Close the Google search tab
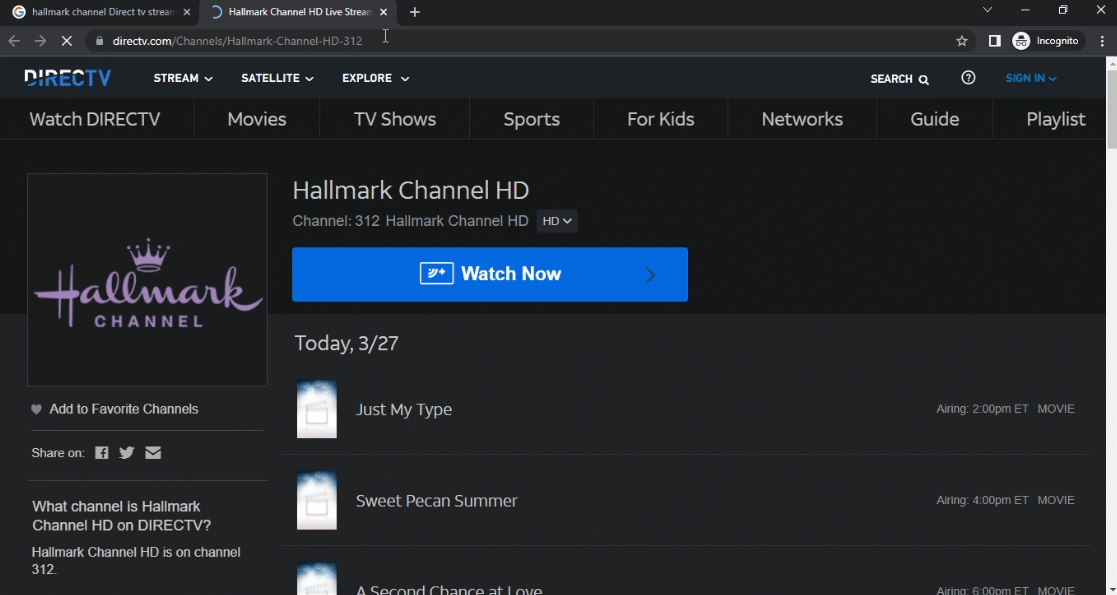This screenshot has height=595, width=1117. (187, 12)
